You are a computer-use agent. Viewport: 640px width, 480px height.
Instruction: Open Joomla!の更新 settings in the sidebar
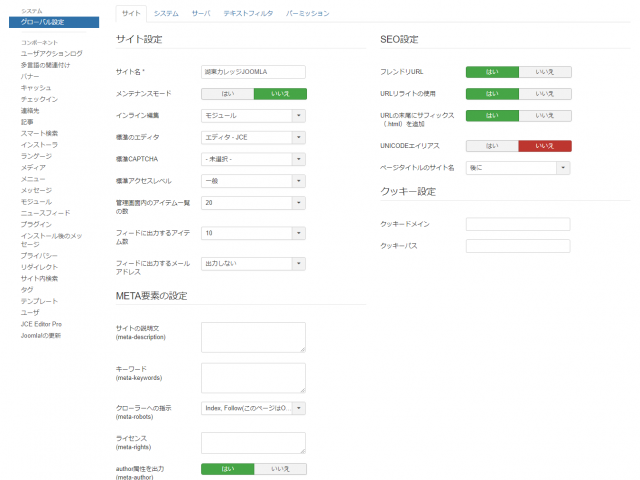41,336
